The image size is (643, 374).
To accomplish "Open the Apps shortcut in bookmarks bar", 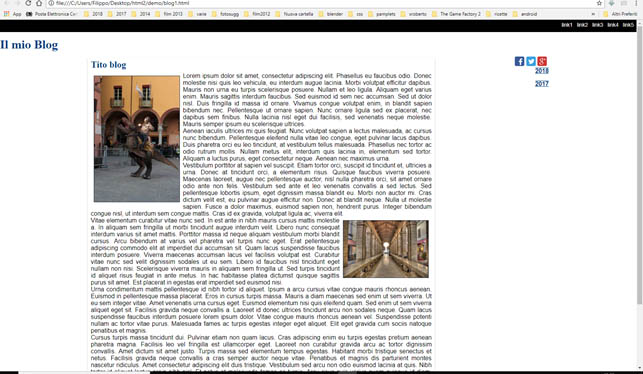I will tap(12, 14).
